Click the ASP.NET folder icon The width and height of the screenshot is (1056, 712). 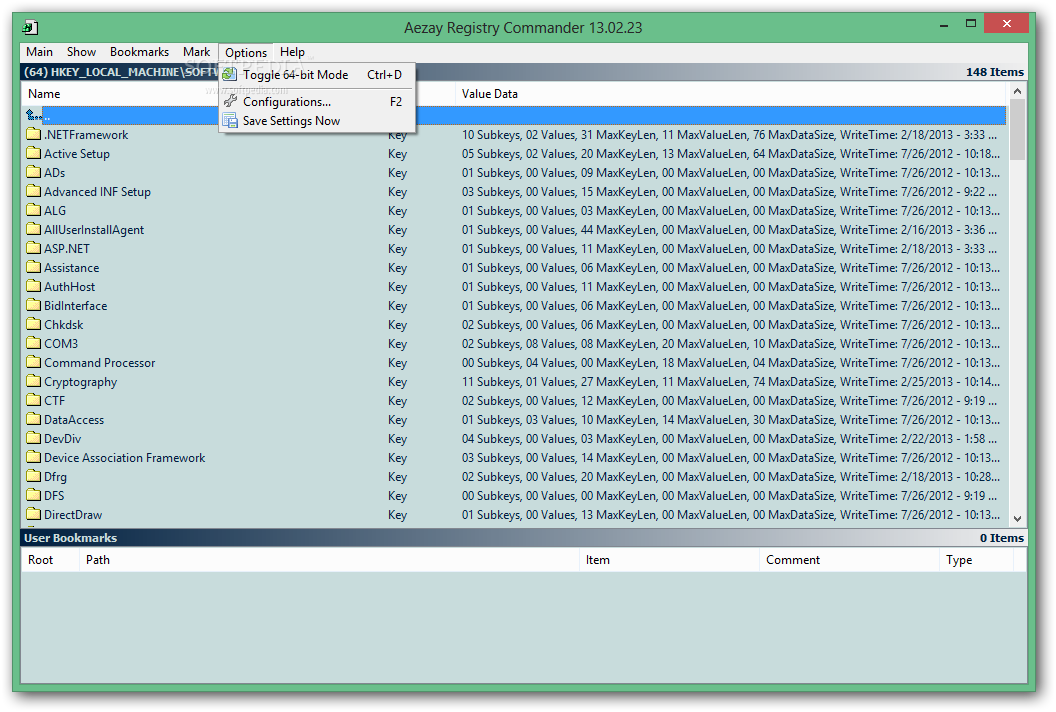(34, 248)
